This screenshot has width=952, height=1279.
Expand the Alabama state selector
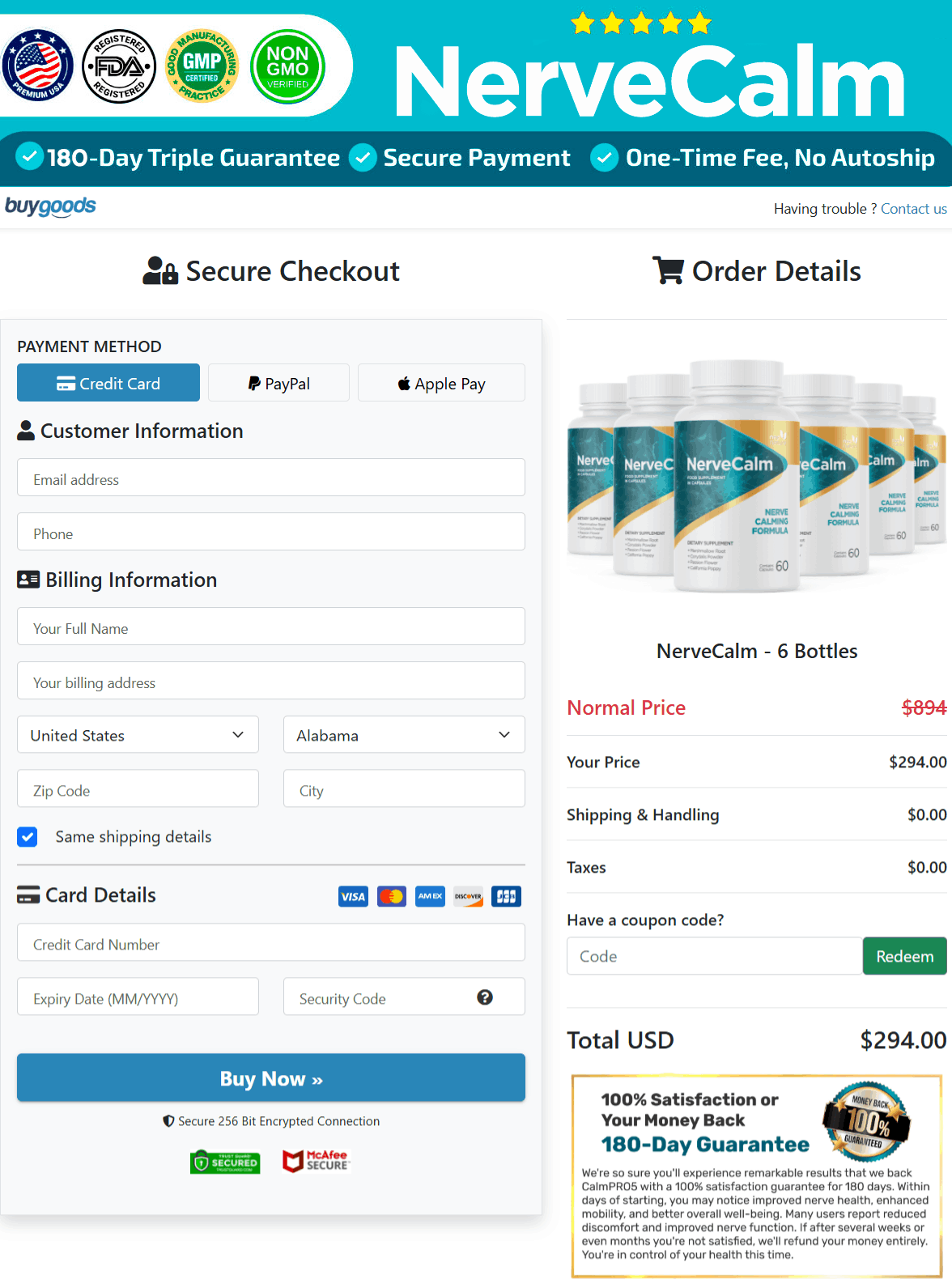coord(403,734)
